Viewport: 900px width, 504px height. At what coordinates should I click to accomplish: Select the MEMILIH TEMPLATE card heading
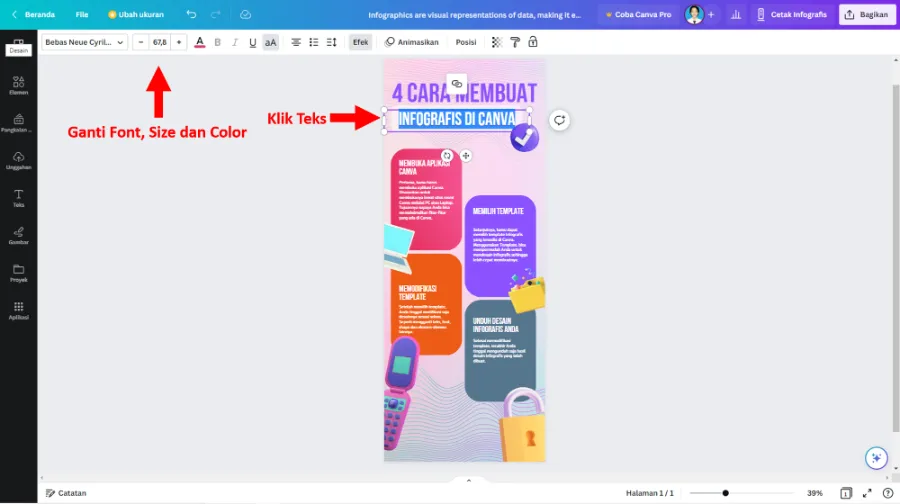pyautogui.click(x=498, y=211)
